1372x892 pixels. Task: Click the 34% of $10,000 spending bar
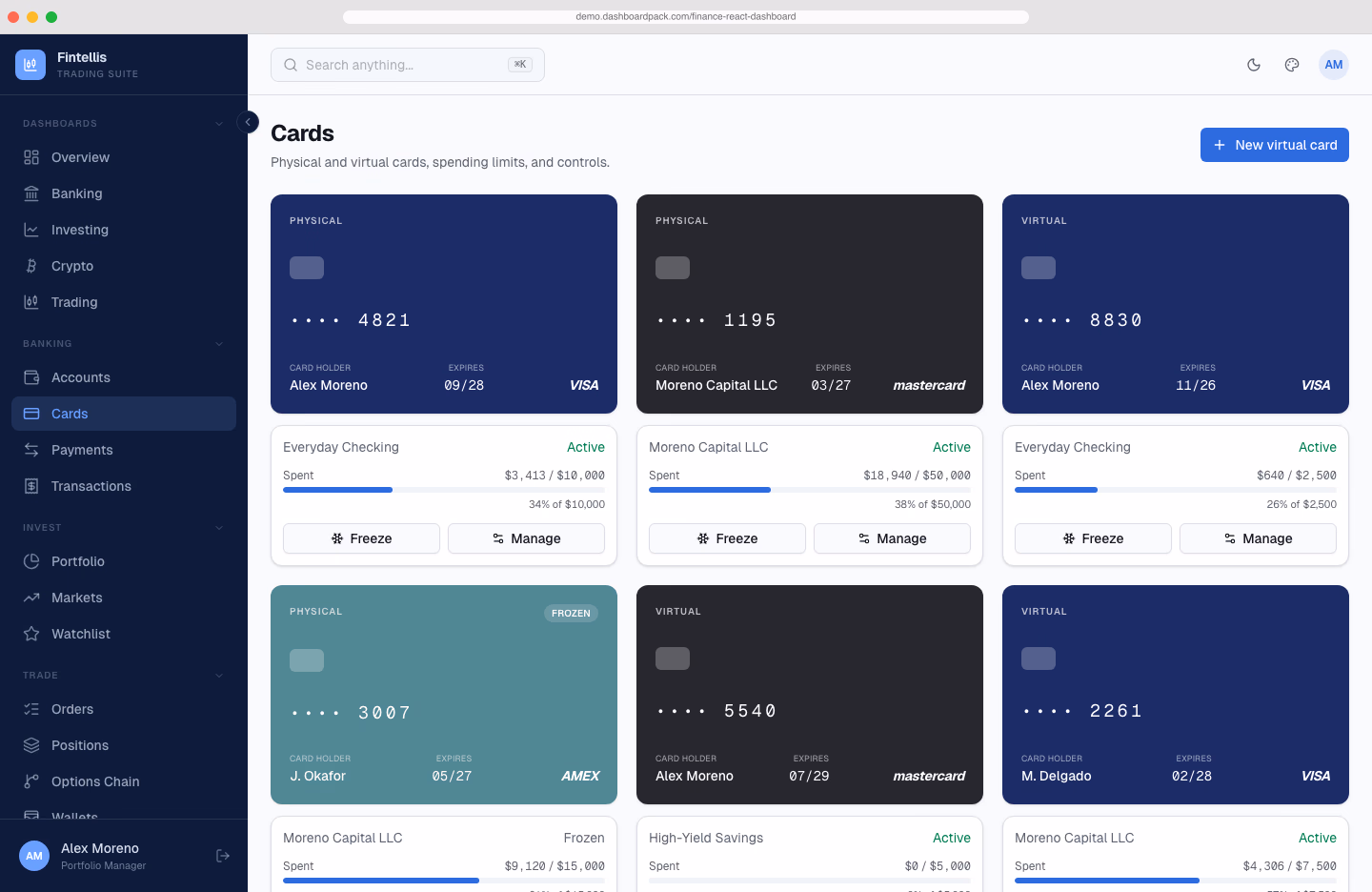(444, 490)
